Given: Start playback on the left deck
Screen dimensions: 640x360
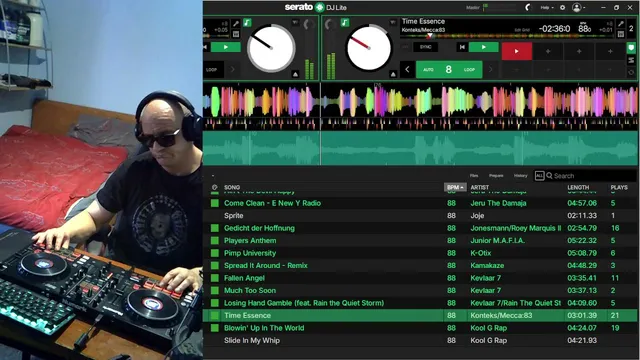Looking at the screenshot, I should (x=226, y=47).
